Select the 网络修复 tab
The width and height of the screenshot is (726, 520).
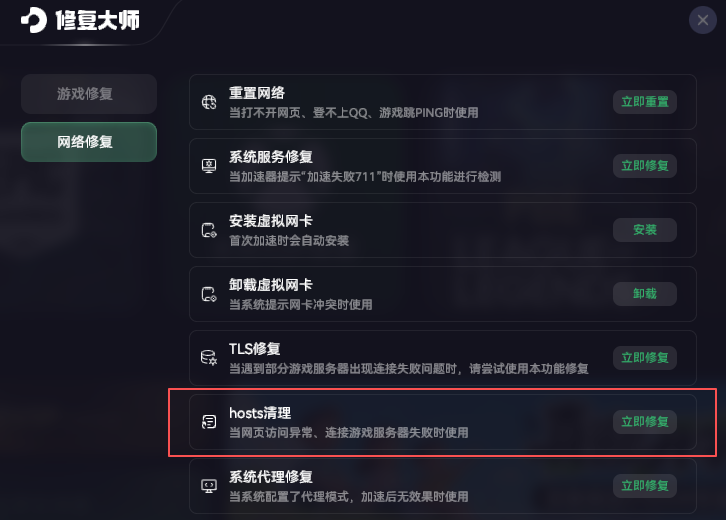[88, 142]
